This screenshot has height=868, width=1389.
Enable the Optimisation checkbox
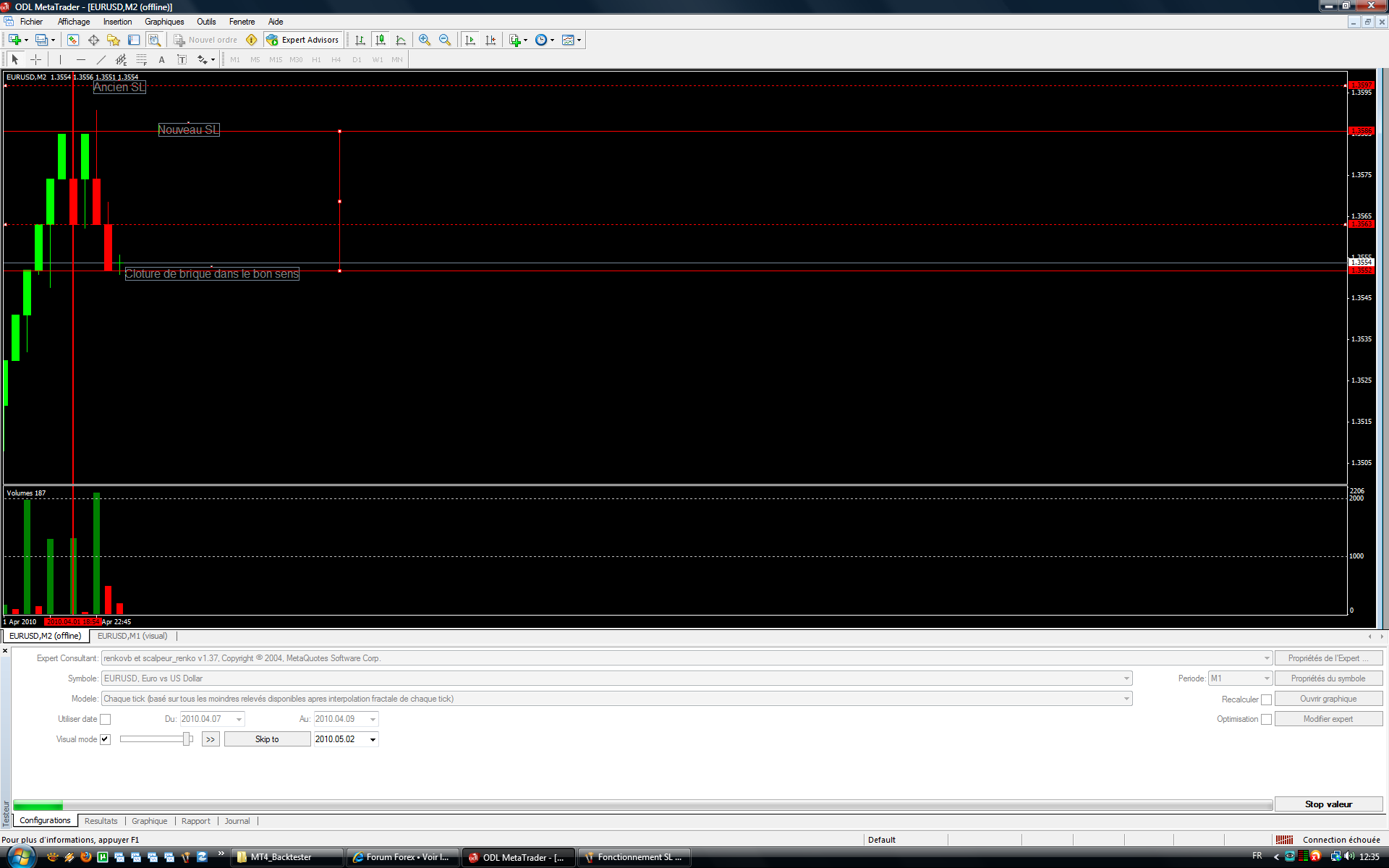point(1266,719)
